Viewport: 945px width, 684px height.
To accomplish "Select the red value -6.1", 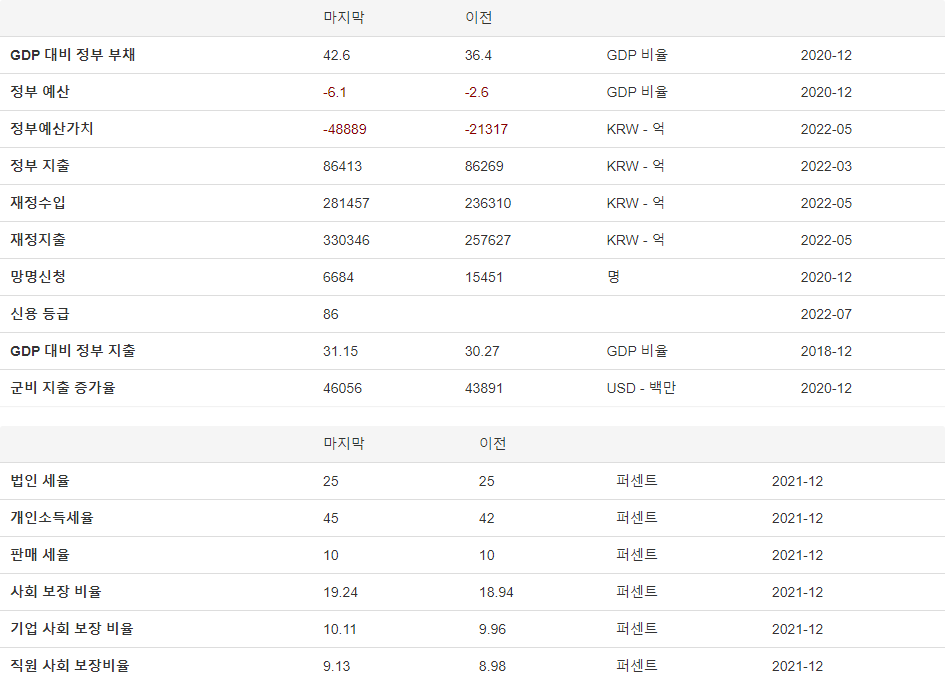I will 334,92.
